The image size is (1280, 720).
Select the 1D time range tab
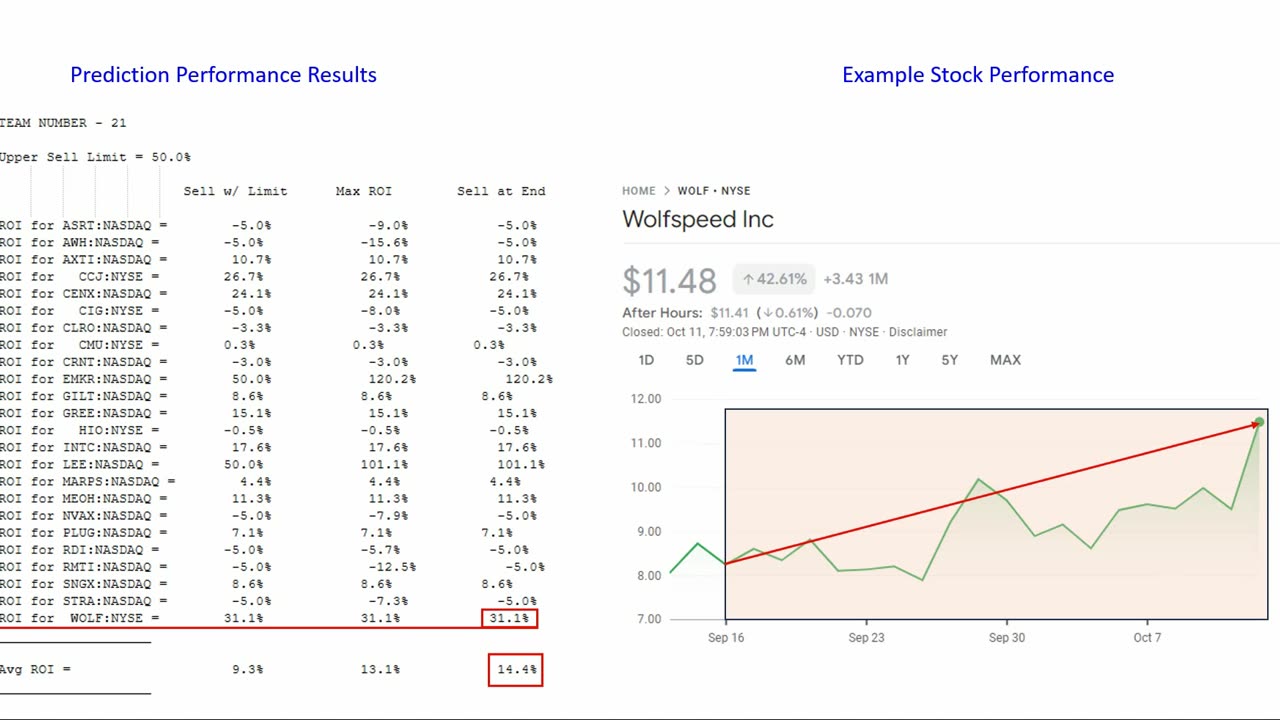[x=646, y=360]
